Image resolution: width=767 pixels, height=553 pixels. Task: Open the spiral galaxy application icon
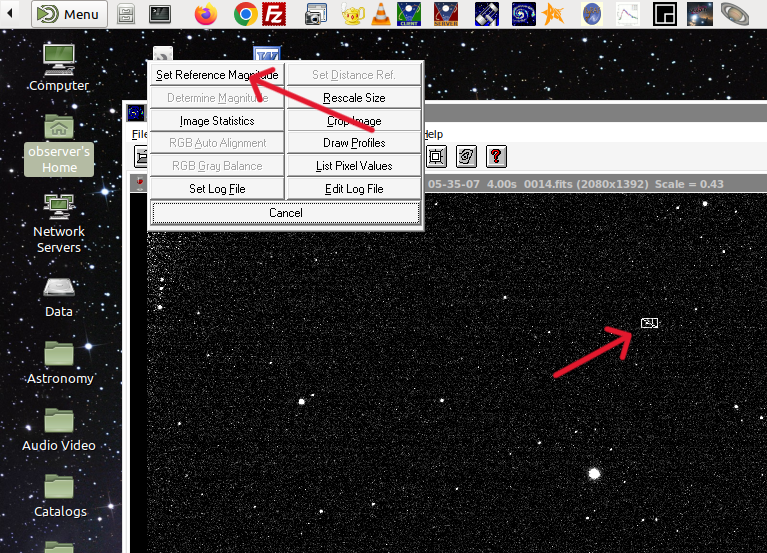(x=523, y=14)
